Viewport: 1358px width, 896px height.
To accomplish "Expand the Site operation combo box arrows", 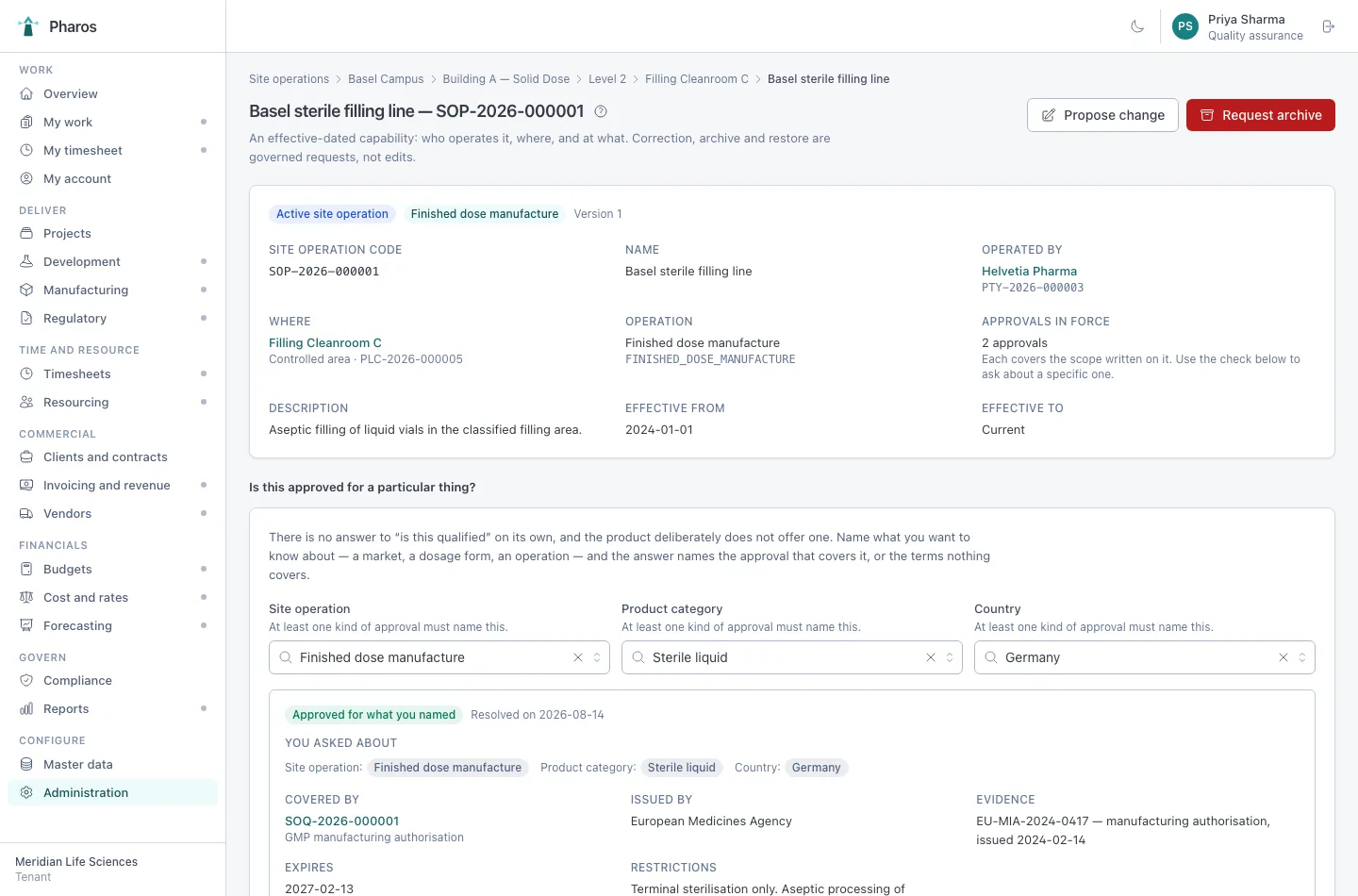I will coord(597,657).
